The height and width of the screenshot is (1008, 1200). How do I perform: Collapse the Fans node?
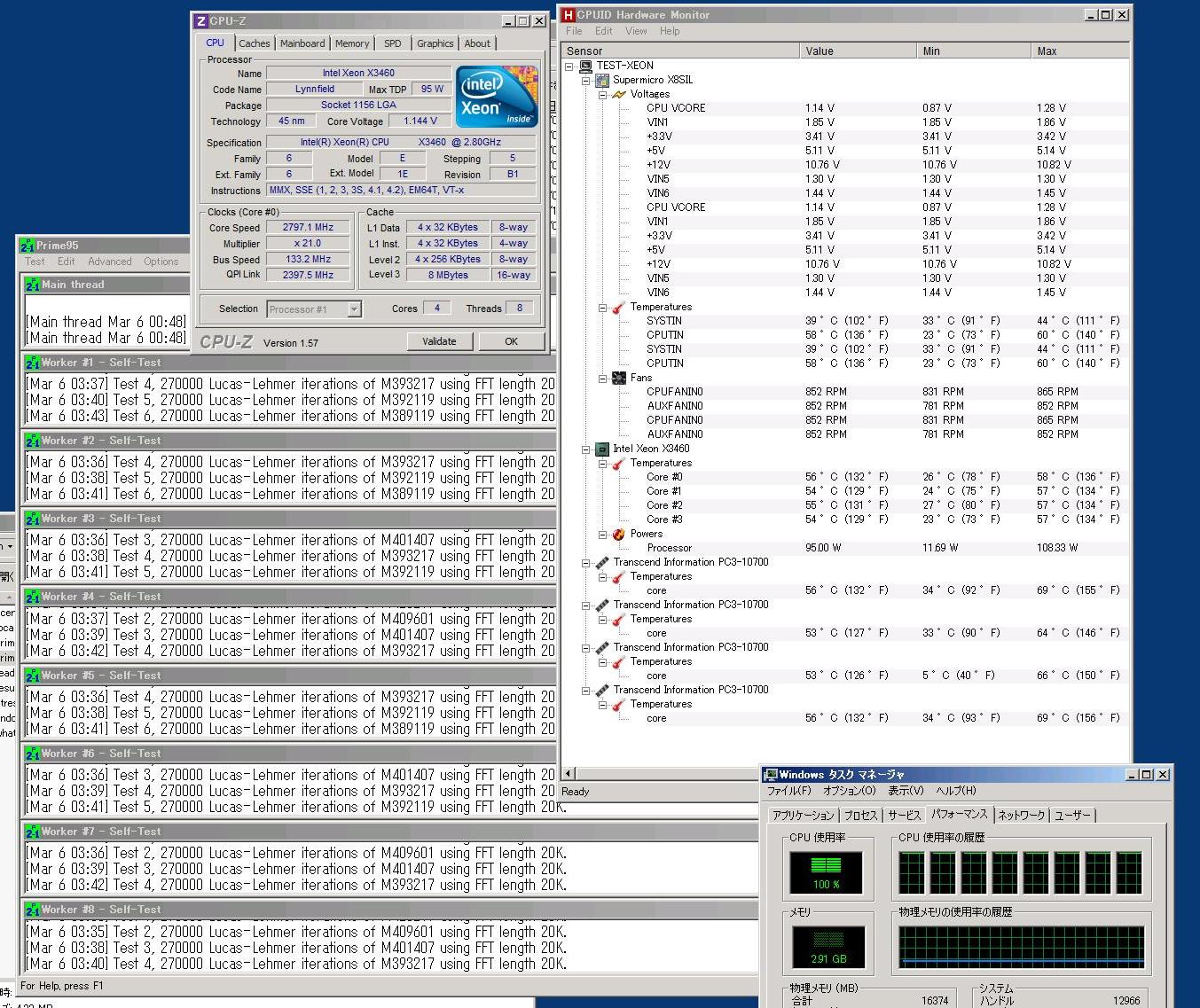coord(603,378)
